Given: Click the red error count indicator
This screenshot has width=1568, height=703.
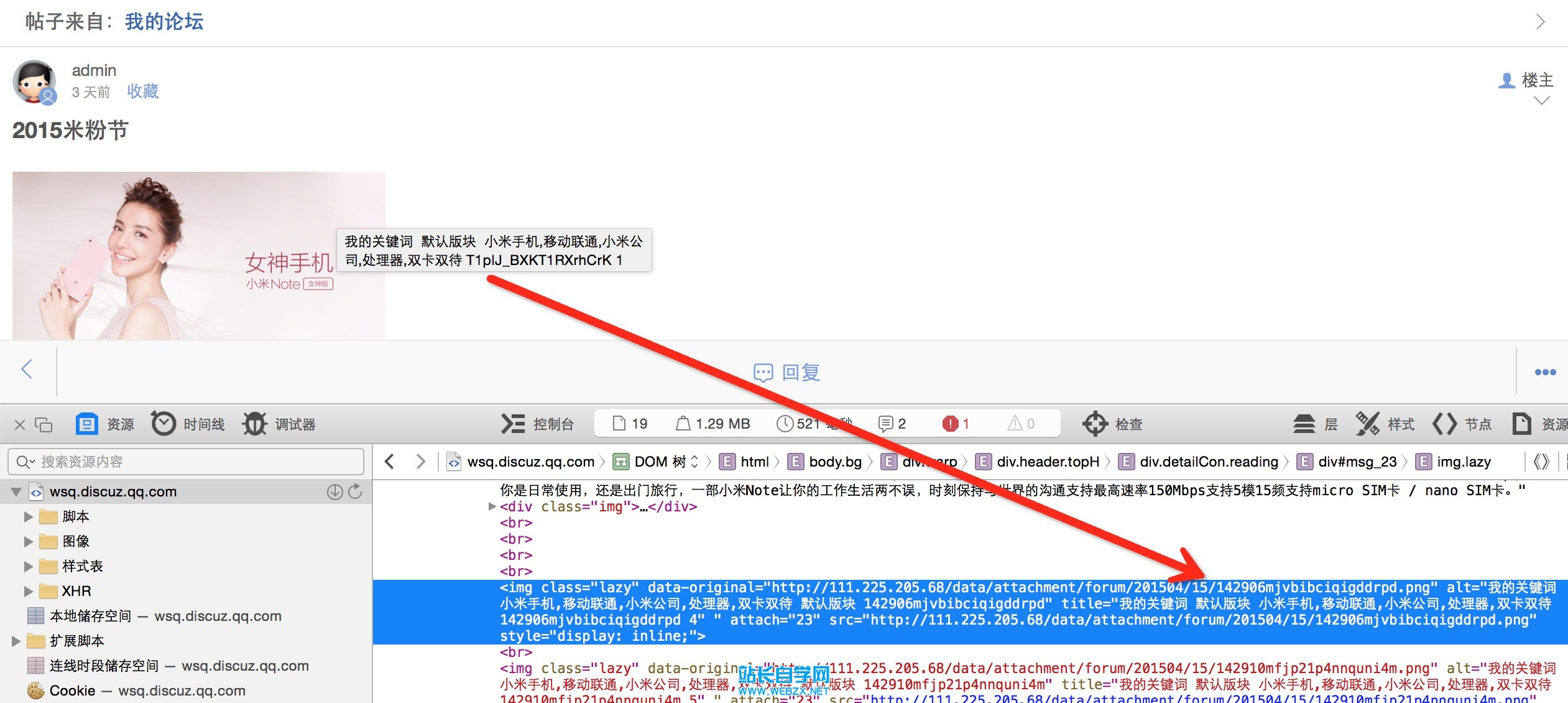Looking at the screenshot, I should pyautogui.click(x=956, y=424).
